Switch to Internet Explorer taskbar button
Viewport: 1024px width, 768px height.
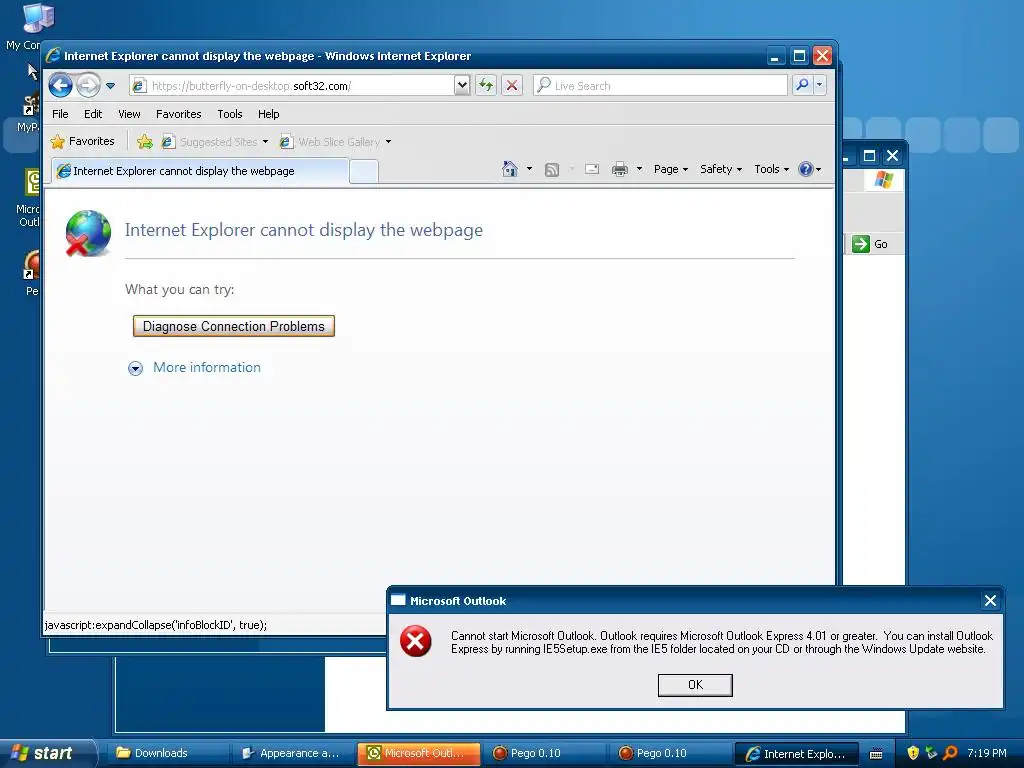[795, 754]
